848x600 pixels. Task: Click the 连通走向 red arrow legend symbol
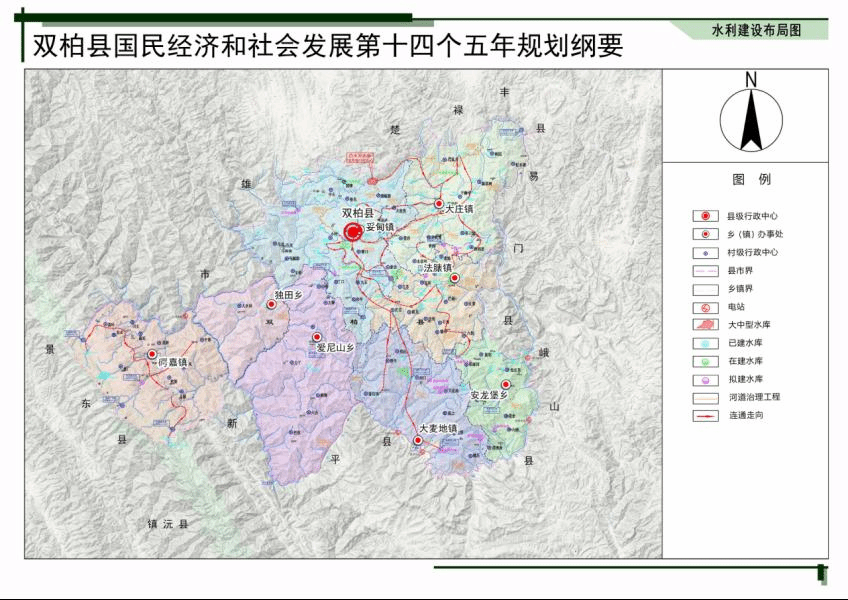click(706, 415)
